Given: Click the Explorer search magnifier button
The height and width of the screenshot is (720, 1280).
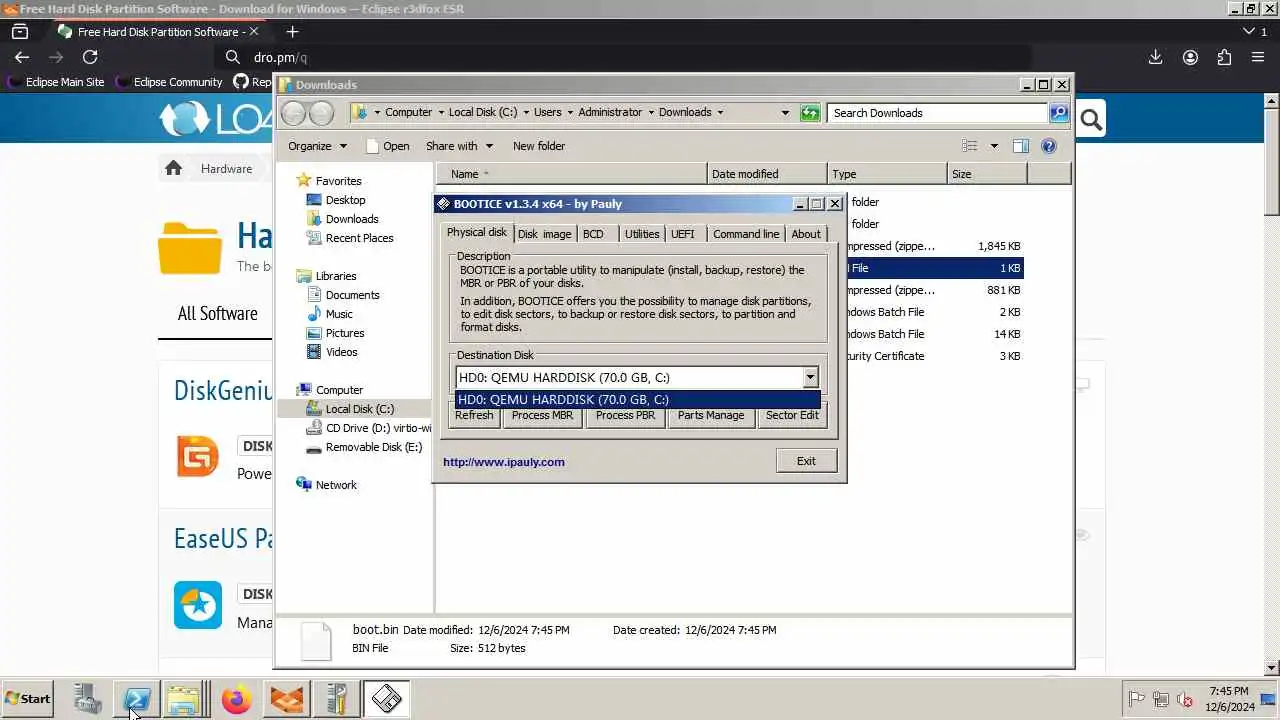Looking at the screenshot, I should click(x=1059, y=113).
